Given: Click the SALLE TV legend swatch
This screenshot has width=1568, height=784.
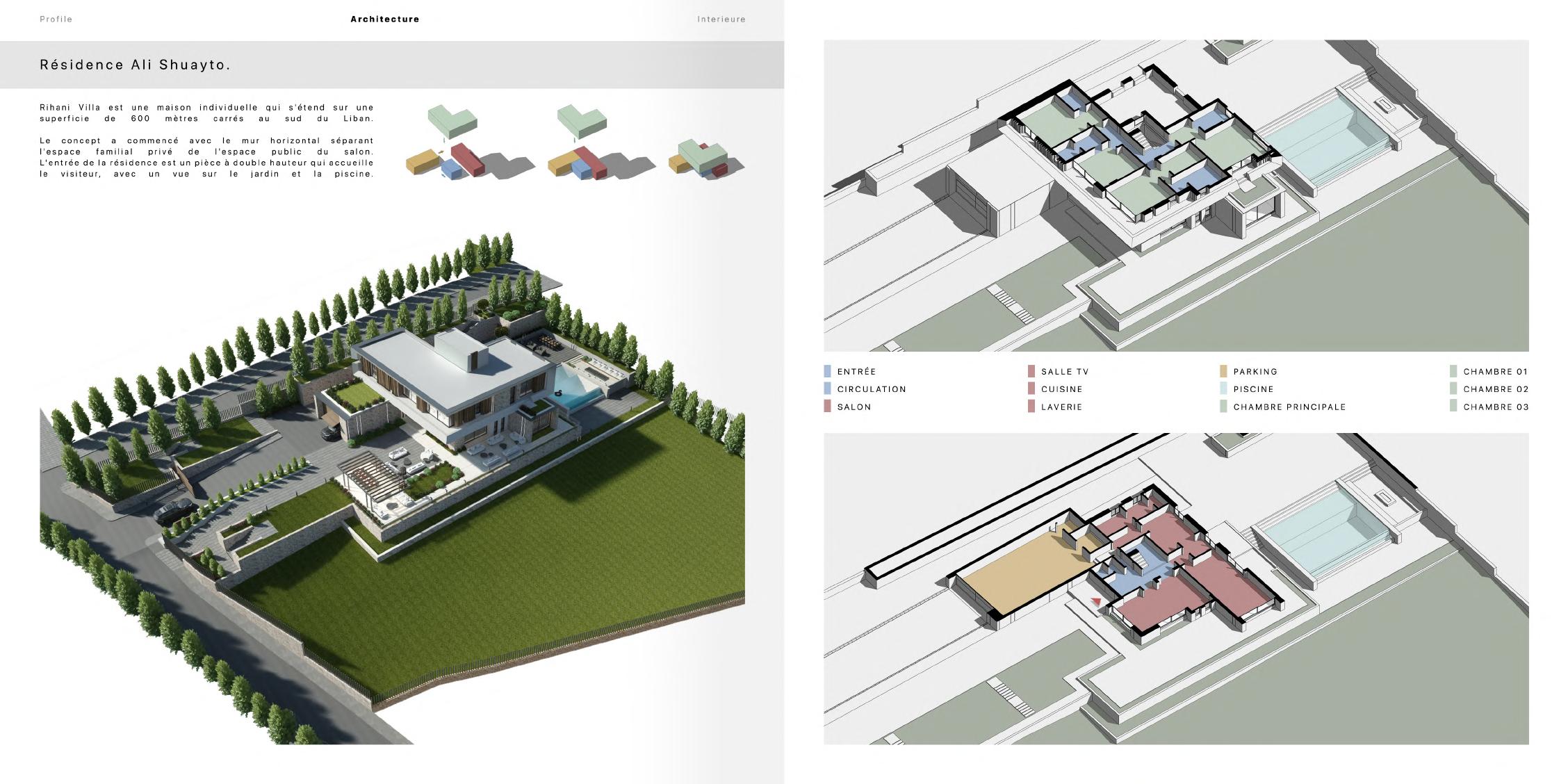Looking at the screenshot, I should [1031, 371].
